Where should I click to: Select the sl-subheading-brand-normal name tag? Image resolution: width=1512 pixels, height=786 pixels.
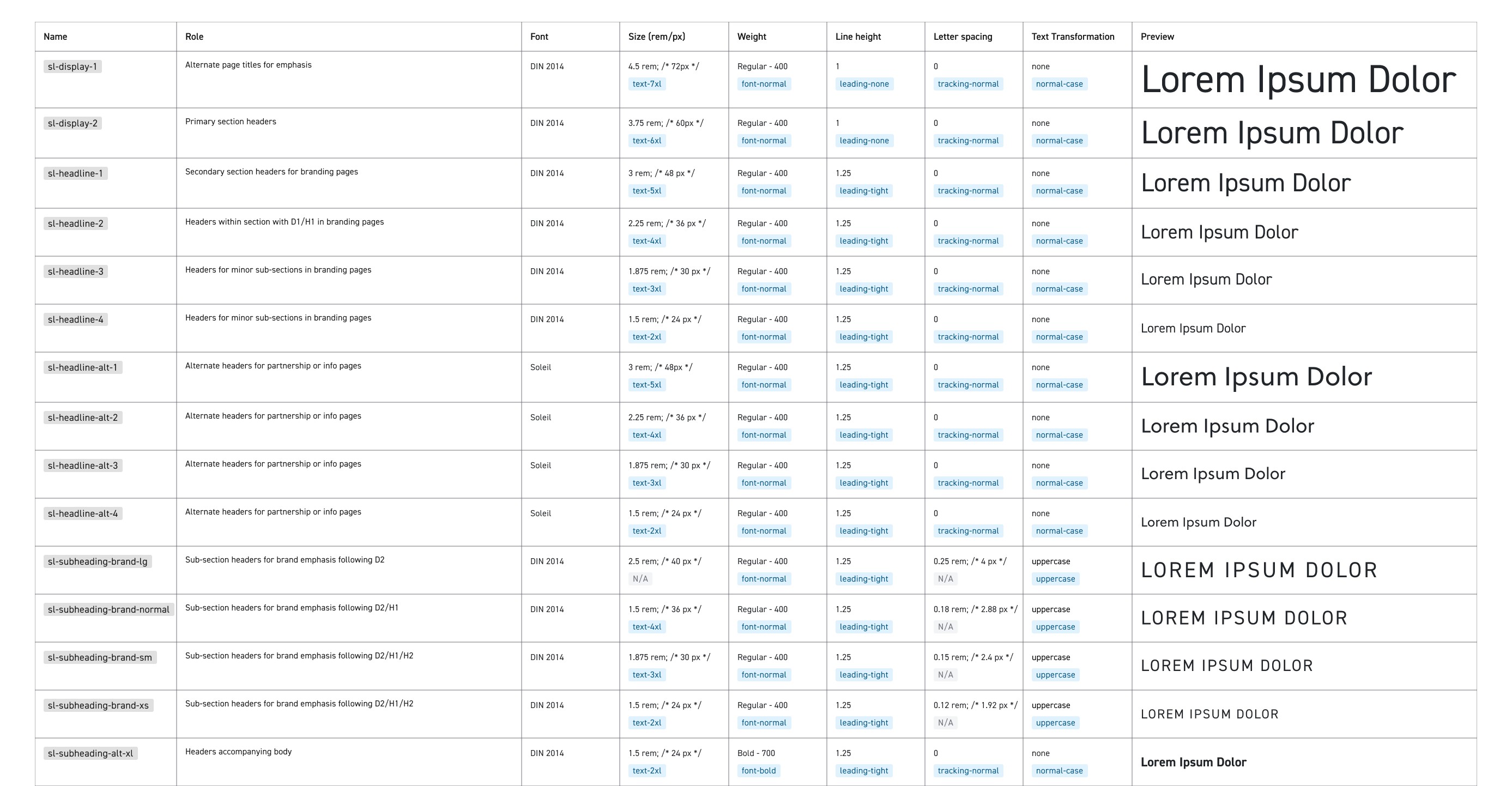pos(108,609)
